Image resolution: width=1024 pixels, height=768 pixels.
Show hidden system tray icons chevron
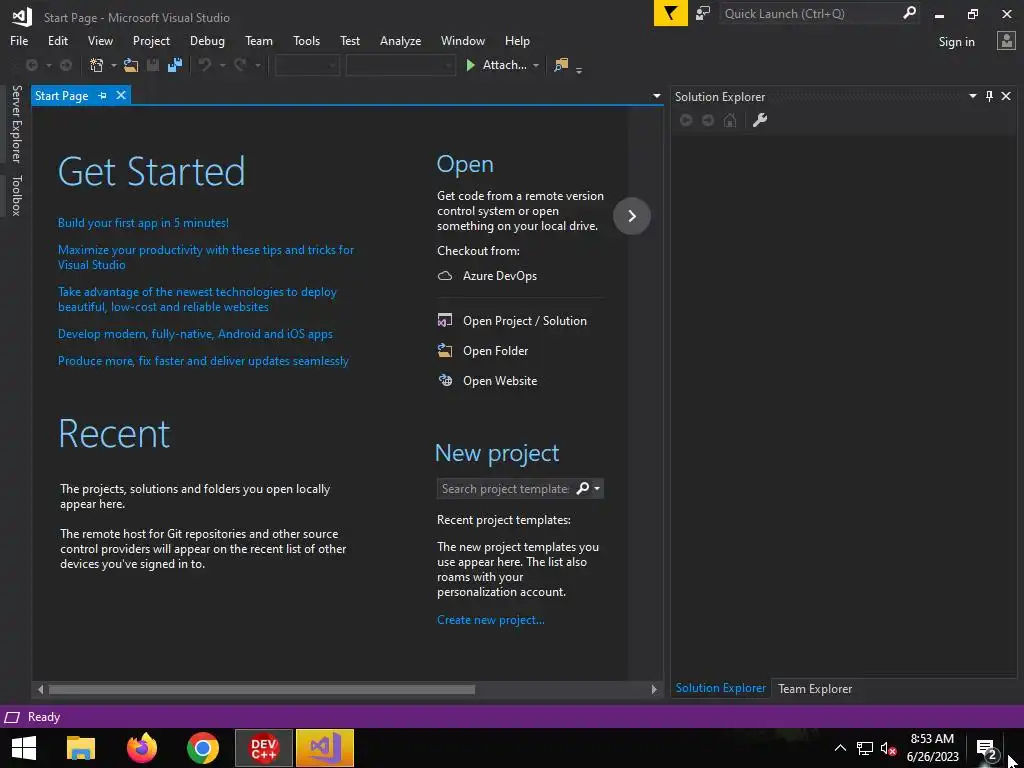point(840,748)
